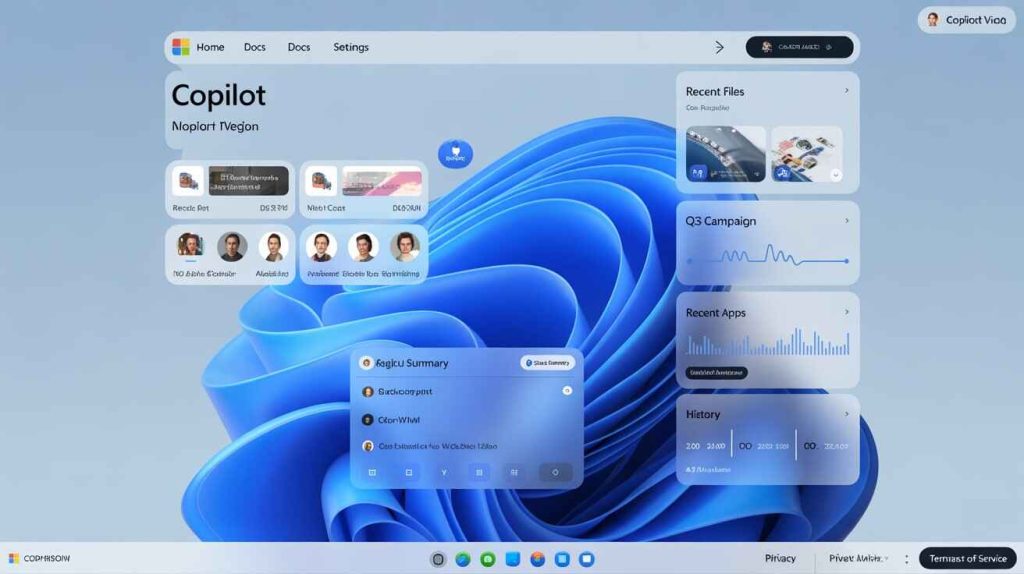
Task: Open the orange Firefox-like taskbar icon
Action: [x=537, y=559]
